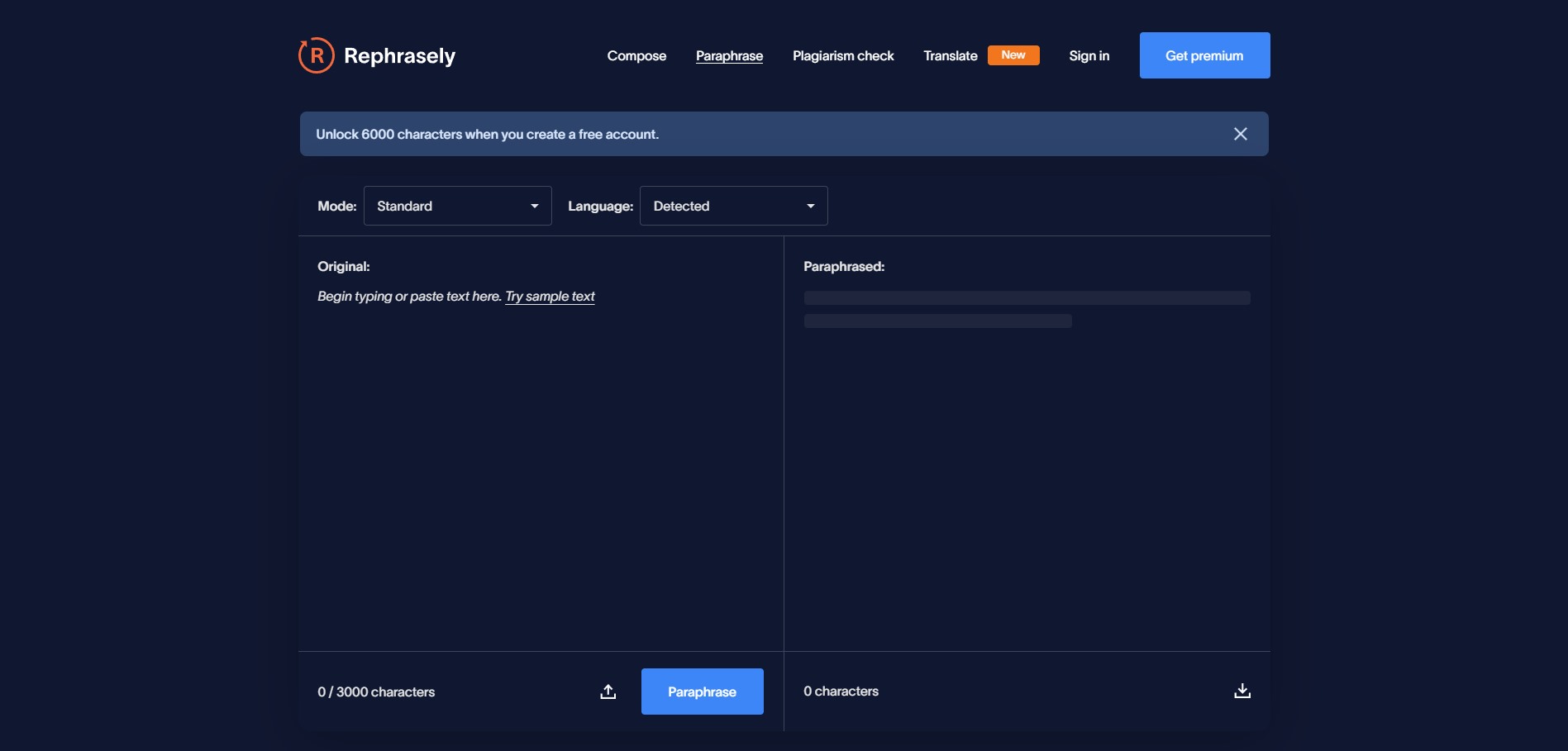Click the 0 / 3000 characters counter
Viewport: 1568px width, 751px height.
pos(376,692)
